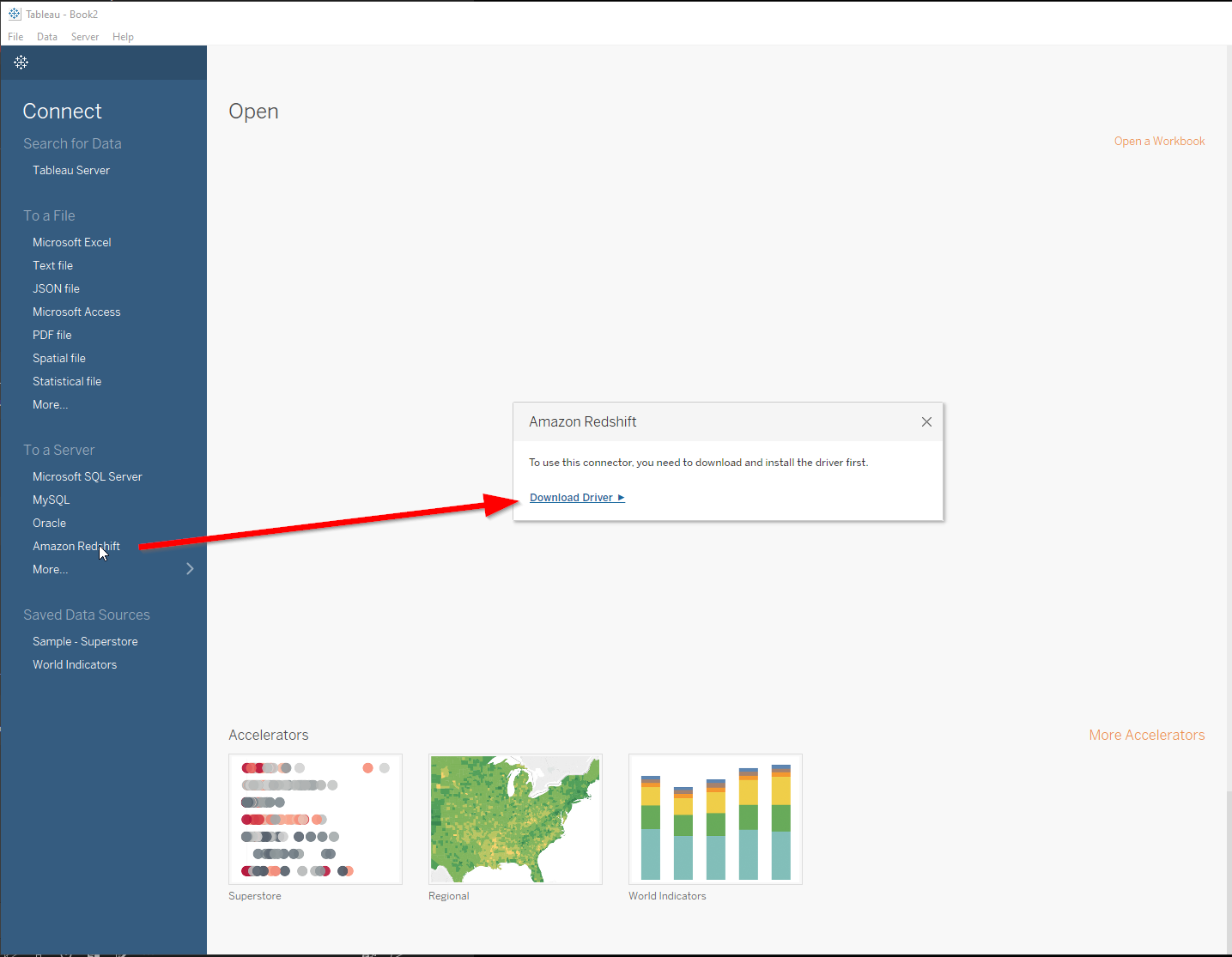Click More under To a Server
The width and height of the screenshot is (1232, 957).
coord(50,569)
